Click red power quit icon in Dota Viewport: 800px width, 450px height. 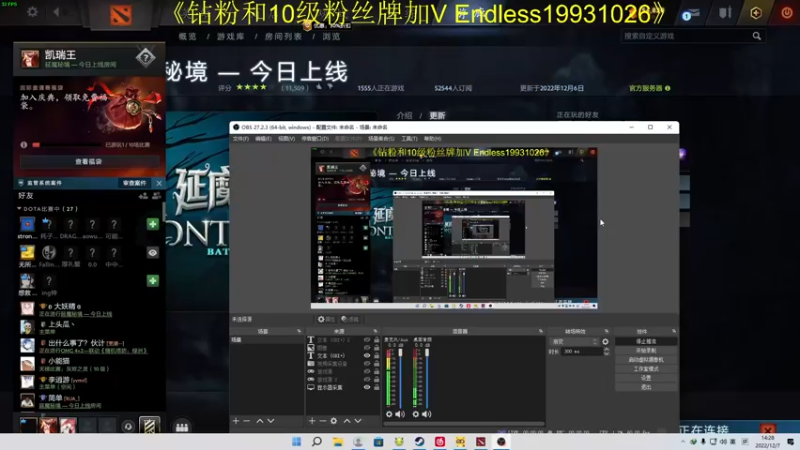point(786,13)
